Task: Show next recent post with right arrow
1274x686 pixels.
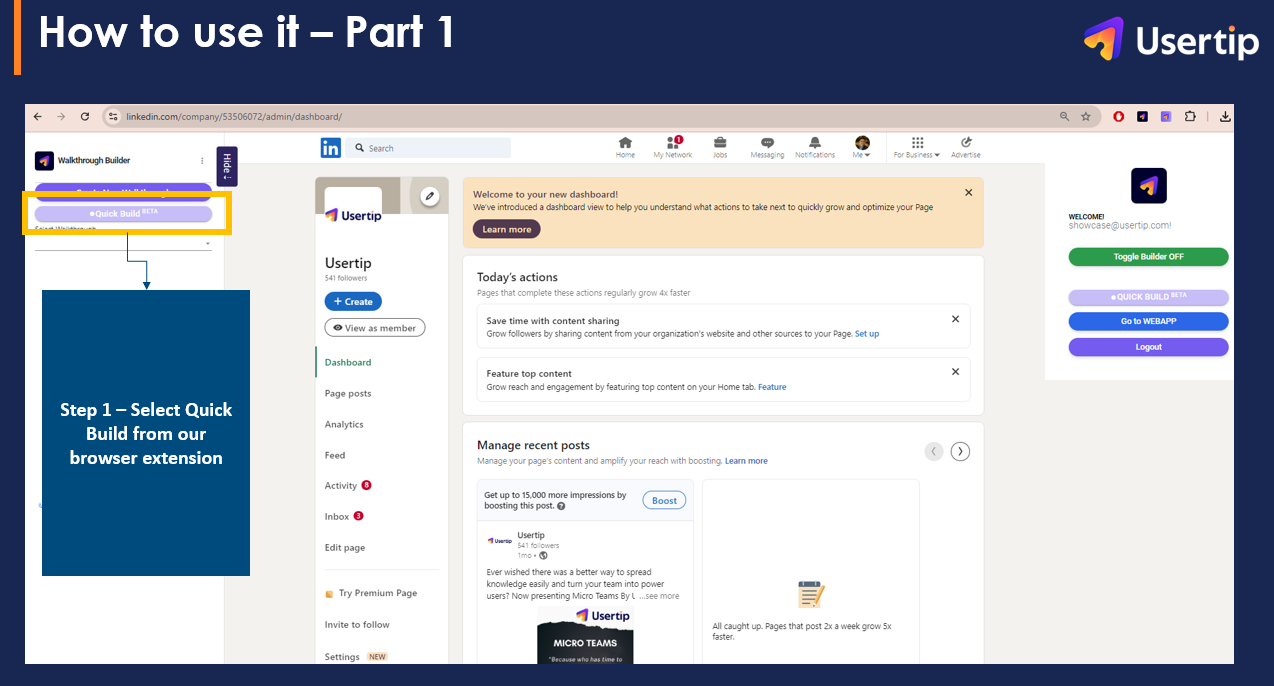Action: [x=960, y=451]
